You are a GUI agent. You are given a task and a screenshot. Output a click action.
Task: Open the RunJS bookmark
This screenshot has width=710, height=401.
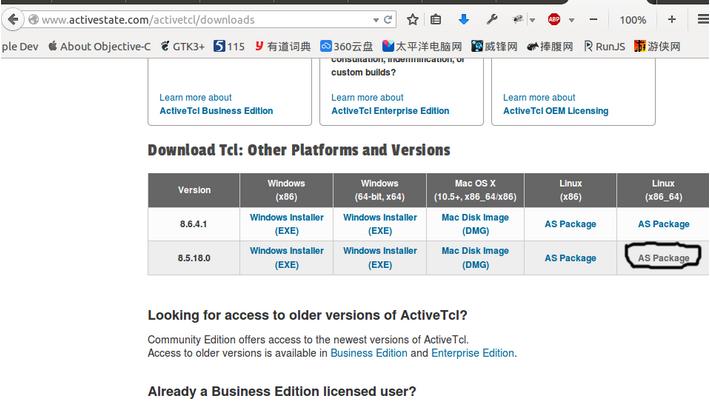pos(604,46)
